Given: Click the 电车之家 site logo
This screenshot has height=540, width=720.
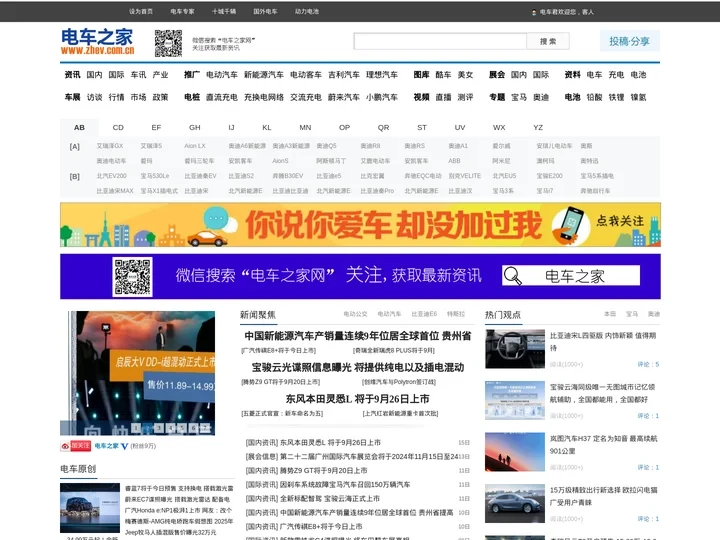Looking at the screenshot, I should (x=97, y=42).
